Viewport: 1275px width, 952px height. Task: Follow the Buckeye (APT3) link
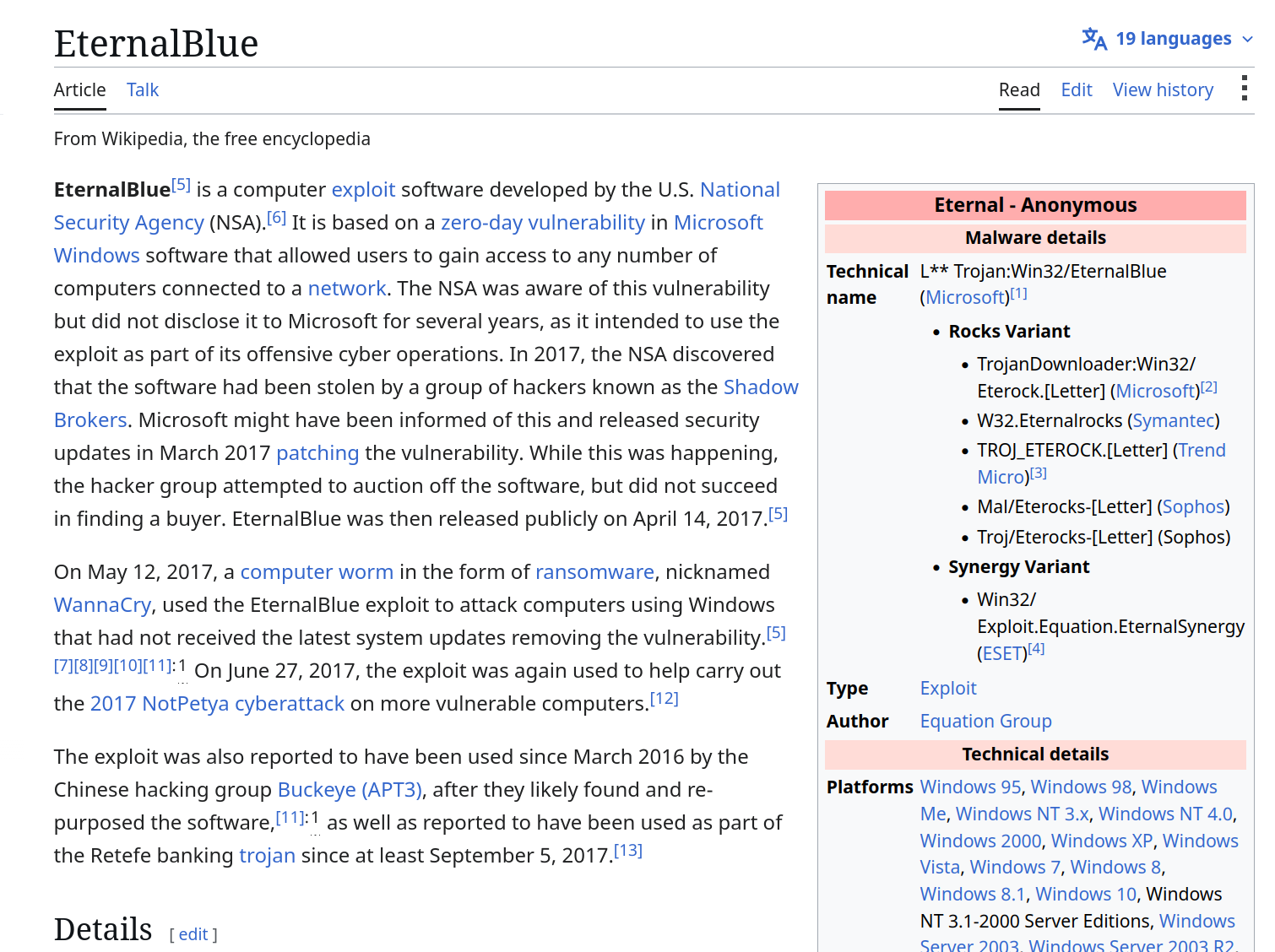click(350, 789)
